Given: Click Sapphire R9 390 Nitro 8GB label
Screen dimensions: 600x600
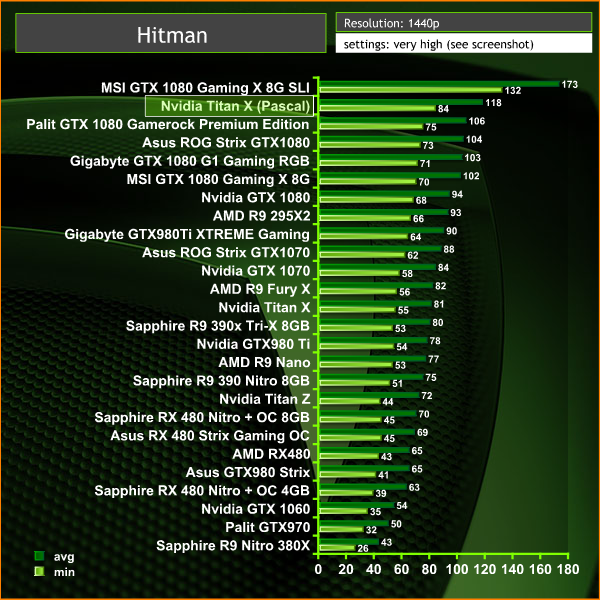Looking at the screenshot, I should pyautogui.click(x=221, y=381).
